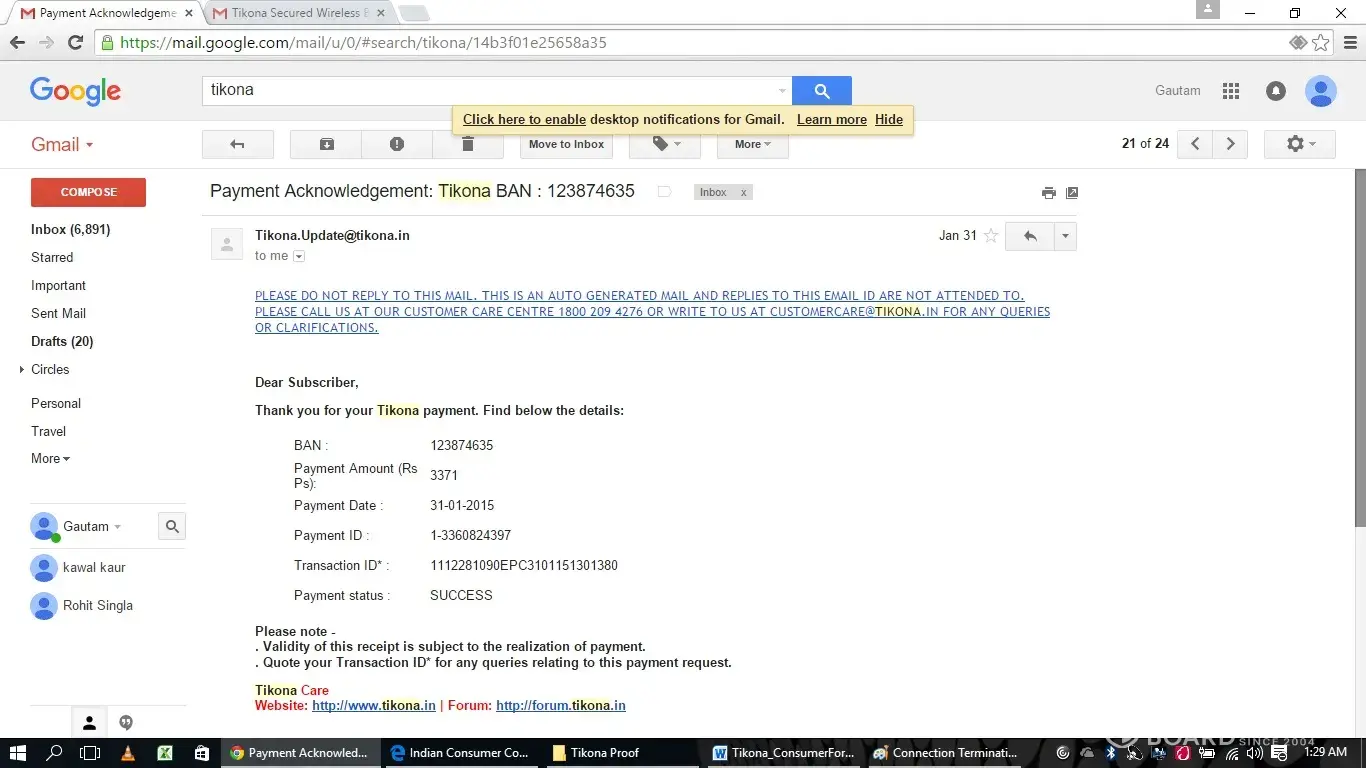The width and height of the screenshot is (1366, 768).
Task: Switch to chat contacts person tab
Action: pos(89,722)
